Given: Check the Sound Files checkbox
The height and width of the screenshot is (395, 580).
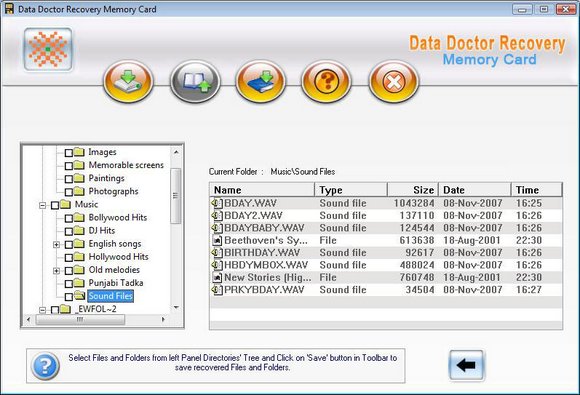Looking at the screenshot, I should point(69,297).
